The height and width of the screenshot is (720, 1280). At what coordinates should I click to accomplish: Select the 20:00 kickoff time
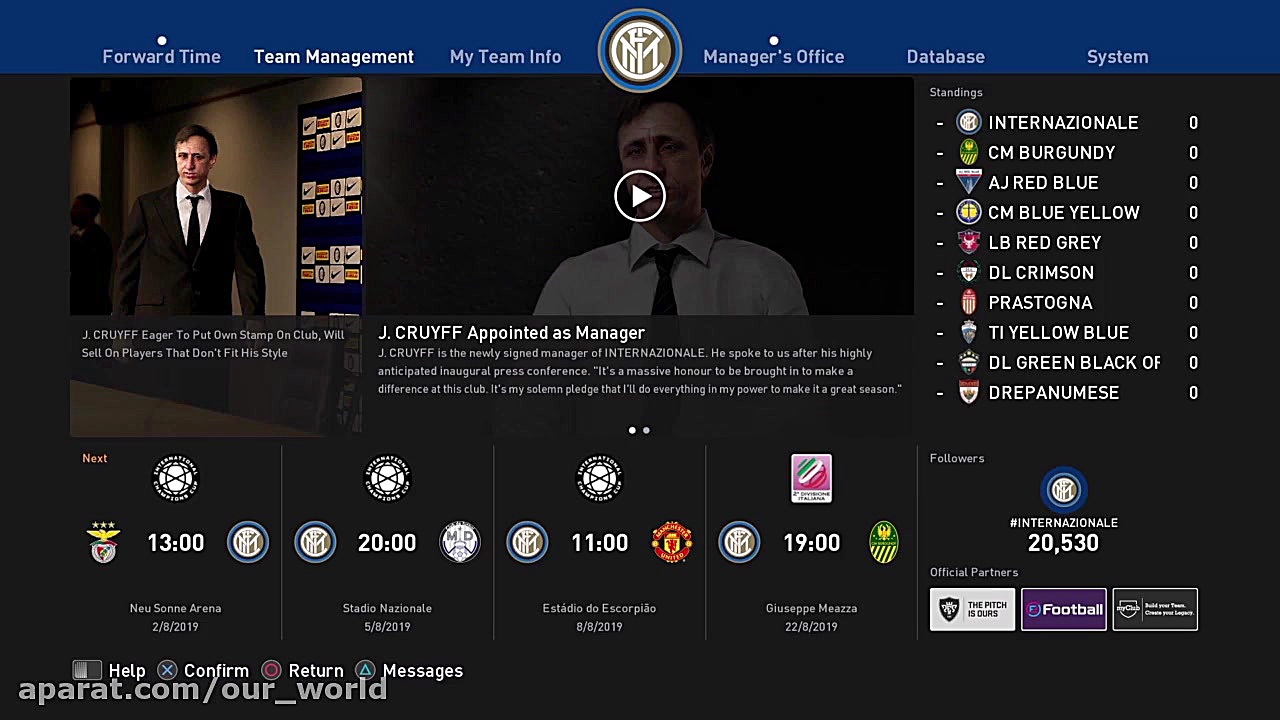(387, 543)
